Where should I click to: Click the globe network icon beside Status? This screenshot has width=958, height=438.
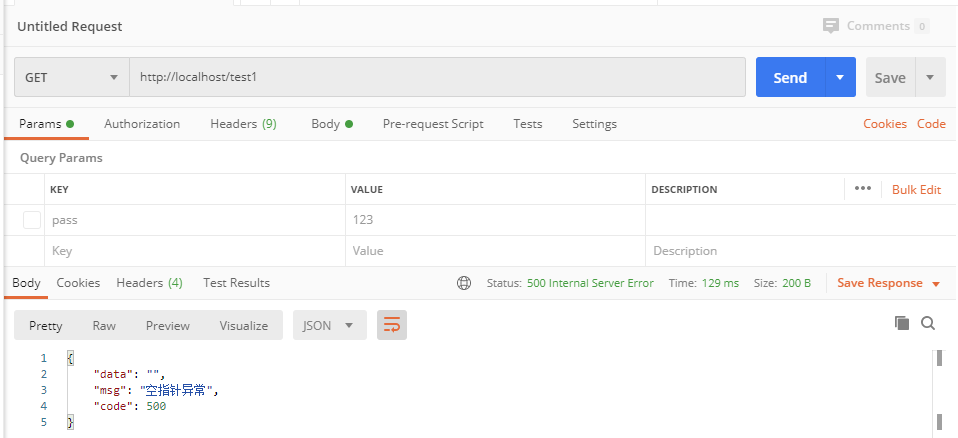464,283
